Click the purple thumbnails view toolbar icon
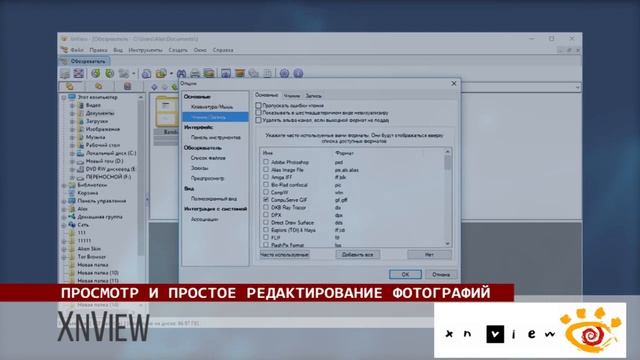 point(79,73)
